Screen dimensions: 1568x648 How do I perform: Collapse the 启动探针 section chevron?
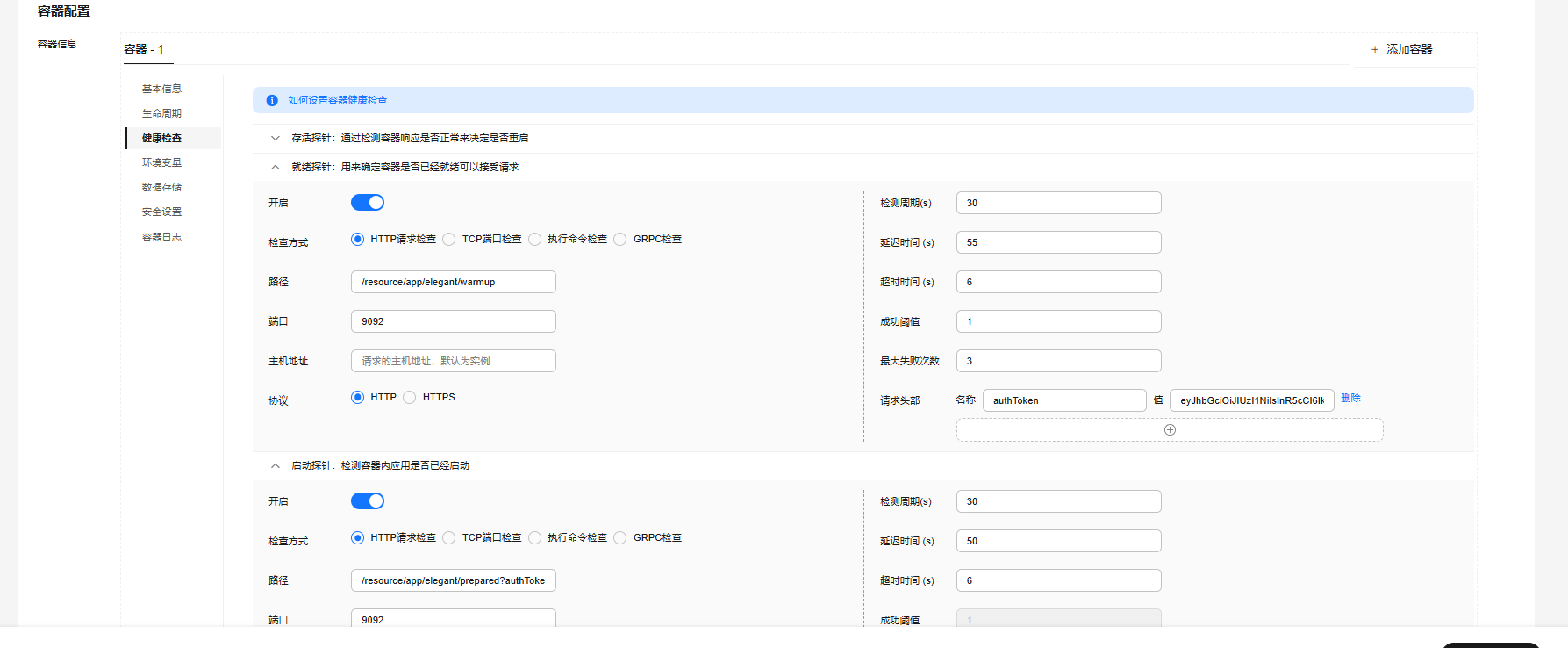click(x=276, y=466)
